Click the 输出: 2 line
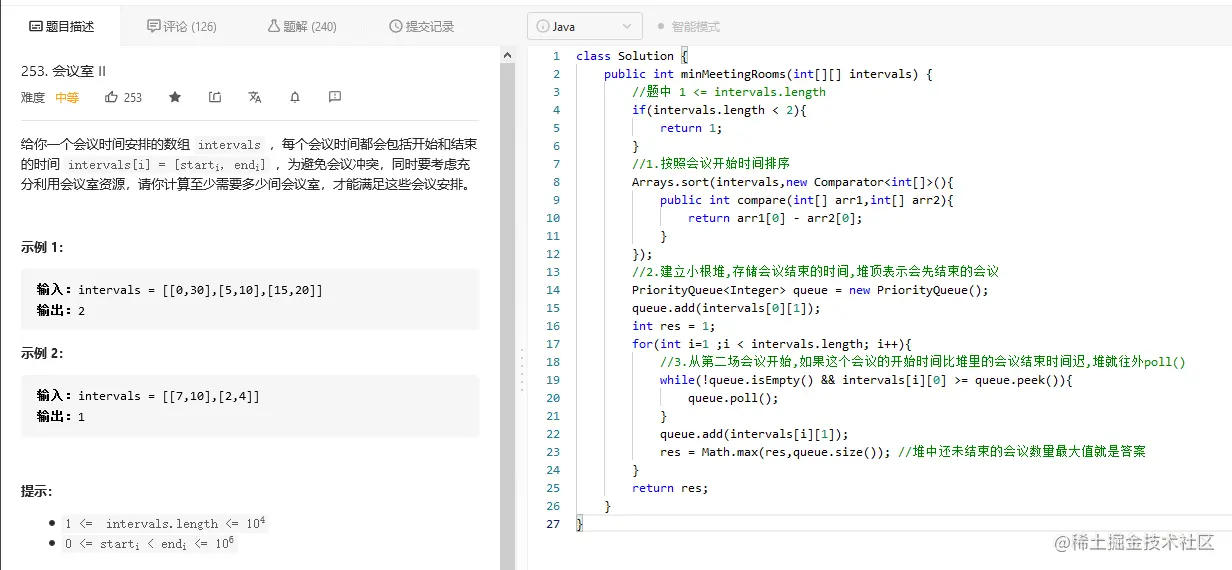Image resolution: width=1232 pixels, height=570 pixels. click(x=61, y=311)
